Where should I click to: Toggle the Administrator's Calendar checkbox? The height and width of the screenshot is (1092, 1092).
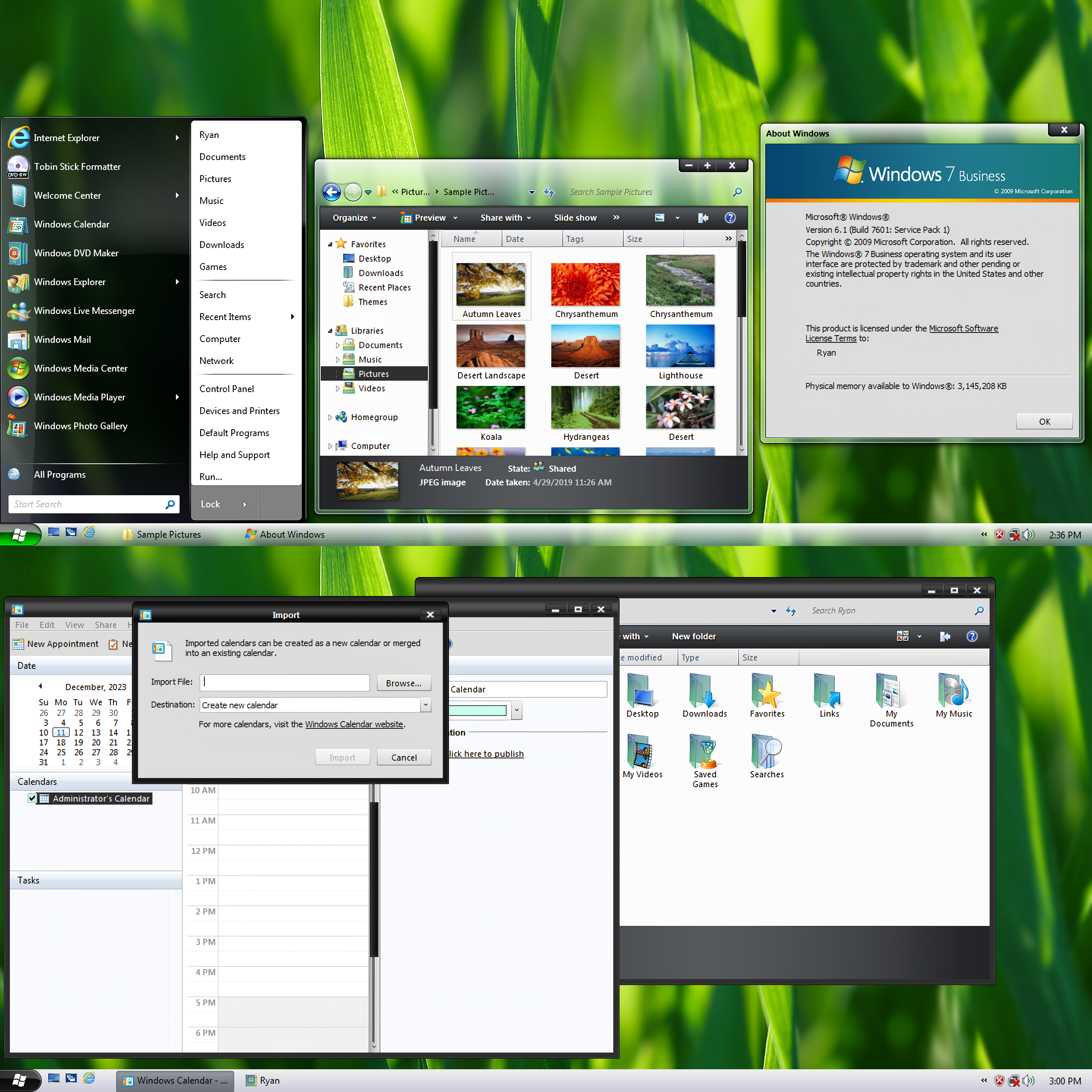click(x=32, y=798)
